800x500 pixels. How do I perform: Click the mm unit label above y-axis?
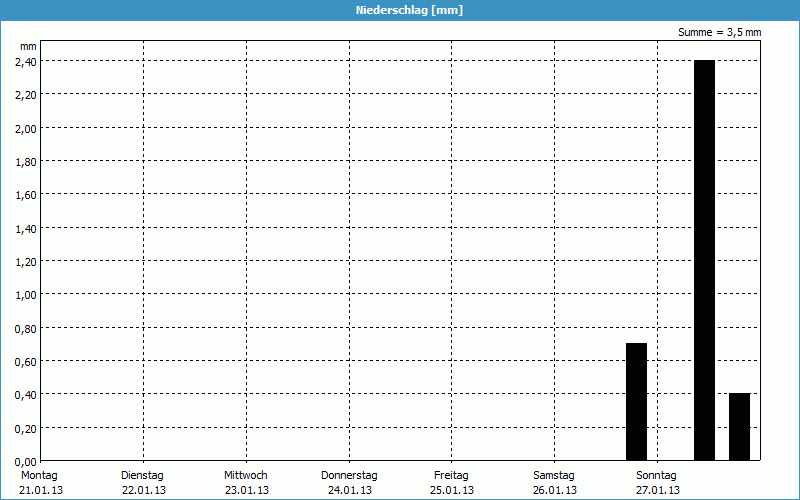[x=28, y=46]
